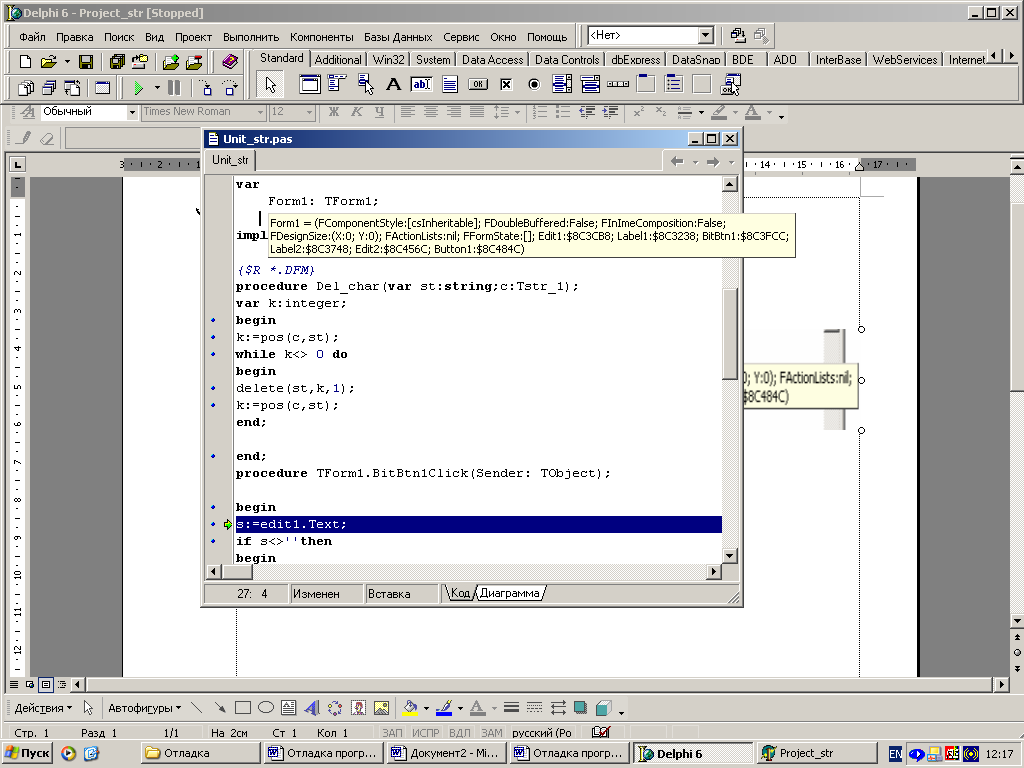Open Действия dropdown in drawing toolbar
This screenshot has width=1024, height=768.
pos(43,708)
